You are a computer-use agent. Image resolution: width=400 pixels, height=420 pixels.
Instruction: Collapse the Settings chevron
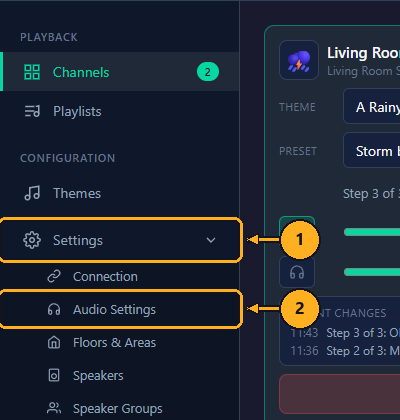point(211,240)
